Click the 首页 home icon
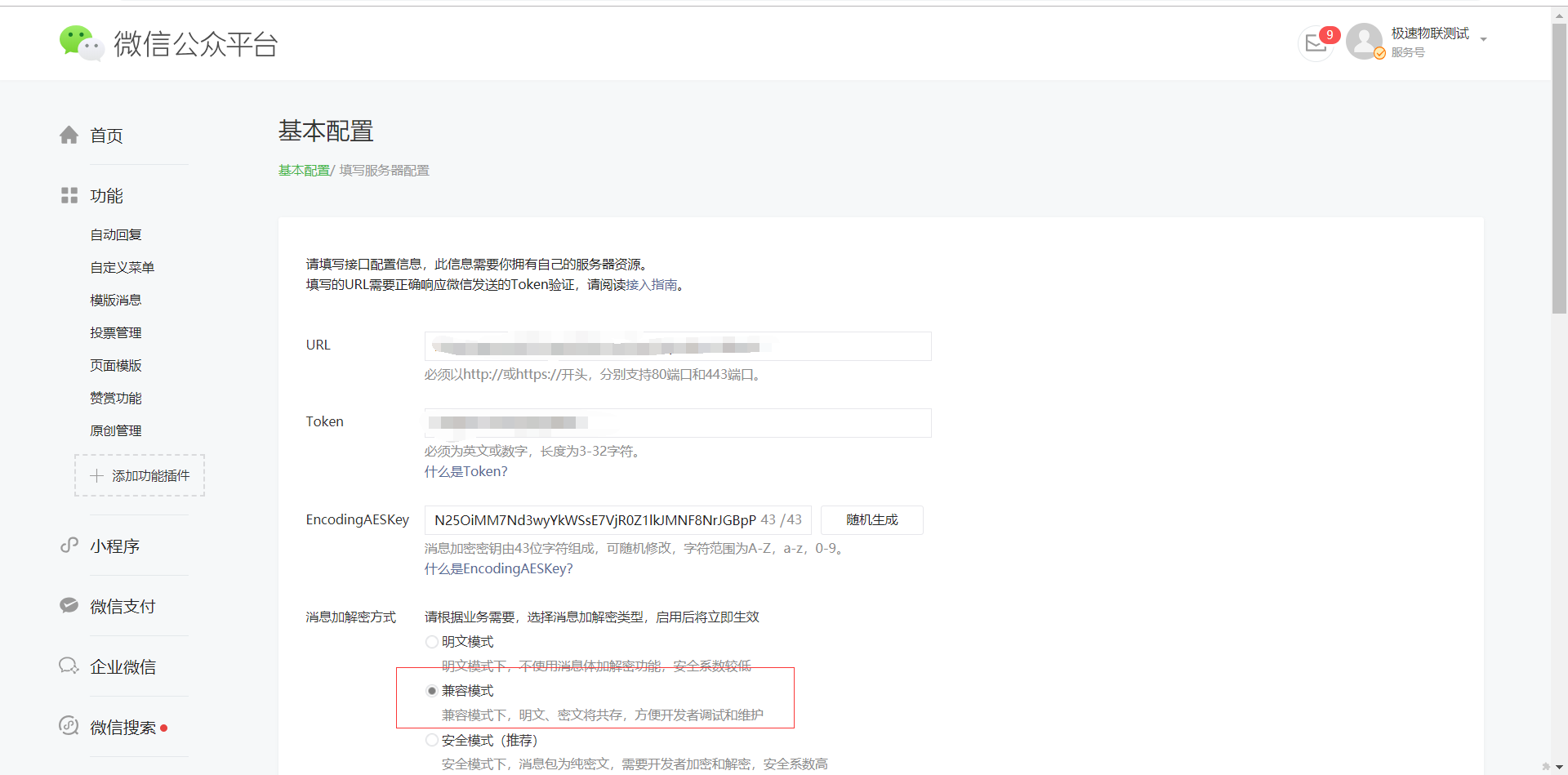Screen dimensions: 1568x775 pyautogui.click(x=69, y=135)
